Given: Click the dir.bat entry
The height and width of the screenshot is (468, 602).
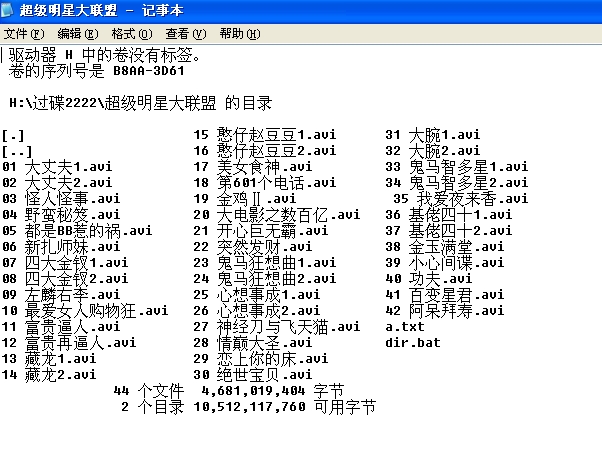Looking at the screenshot, I should 413,343.
